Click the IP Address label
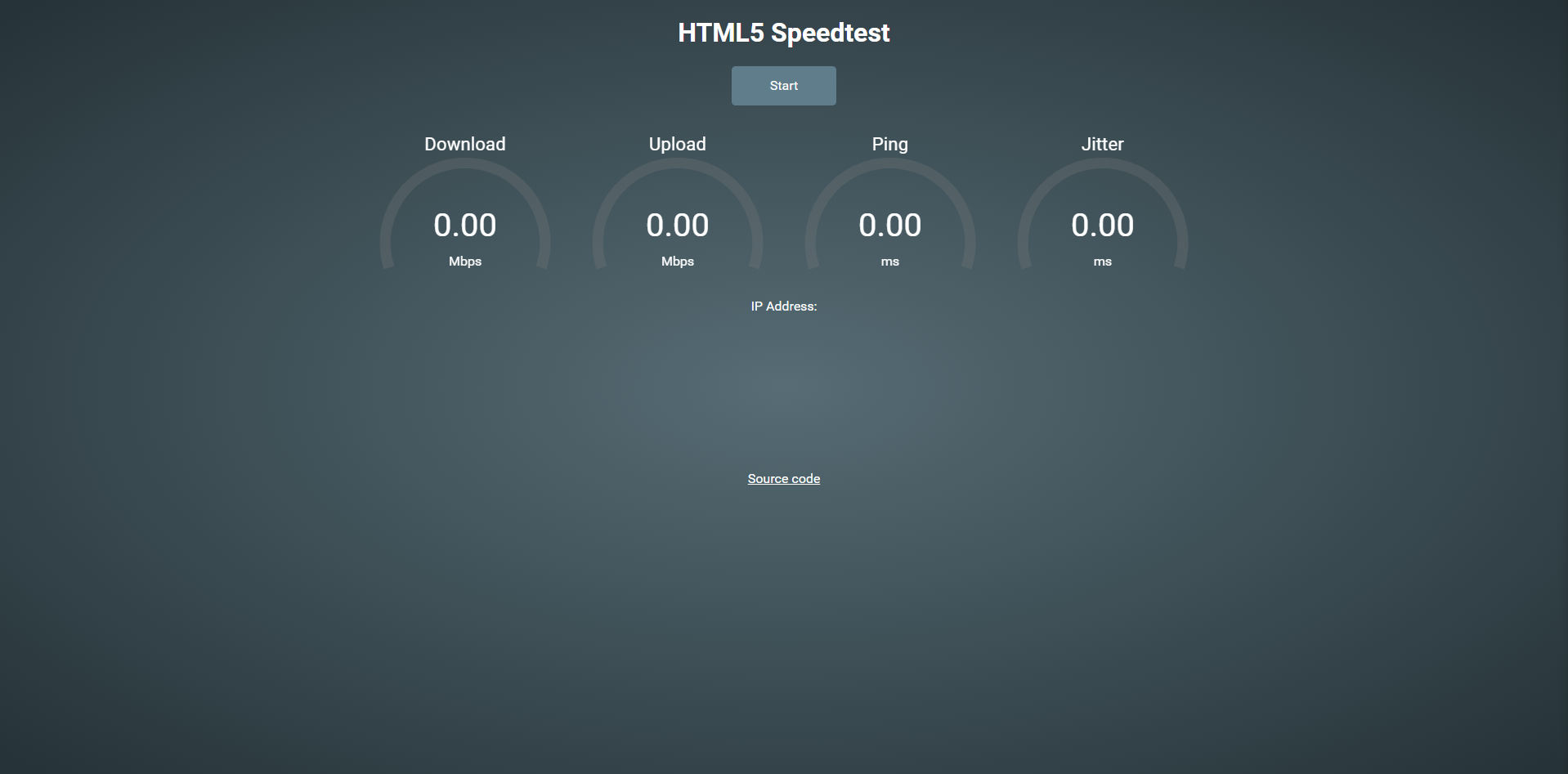The height and width of the screenshot is (774, 1568). (783, 306)
